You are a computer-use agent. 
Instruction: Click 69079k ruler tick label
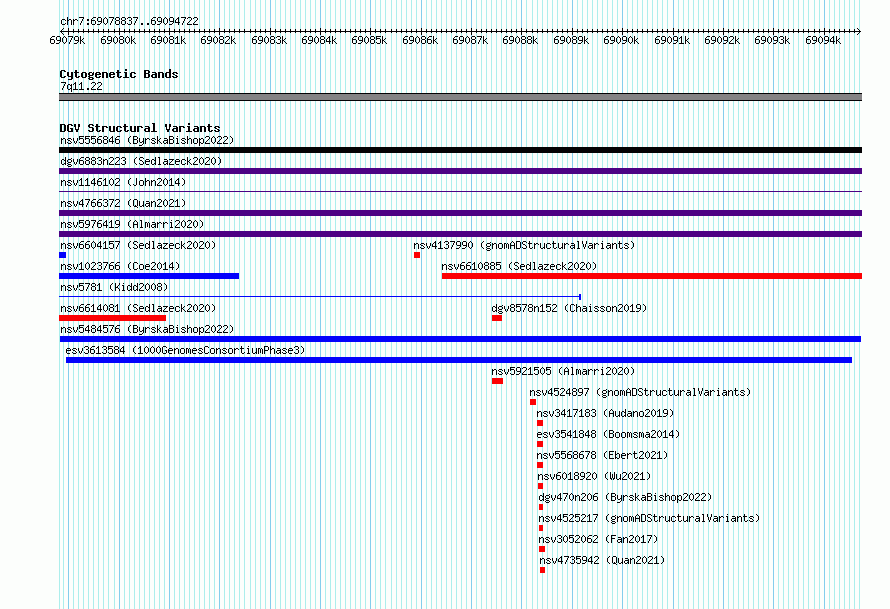pyautogui.click(x=68, y=40)
